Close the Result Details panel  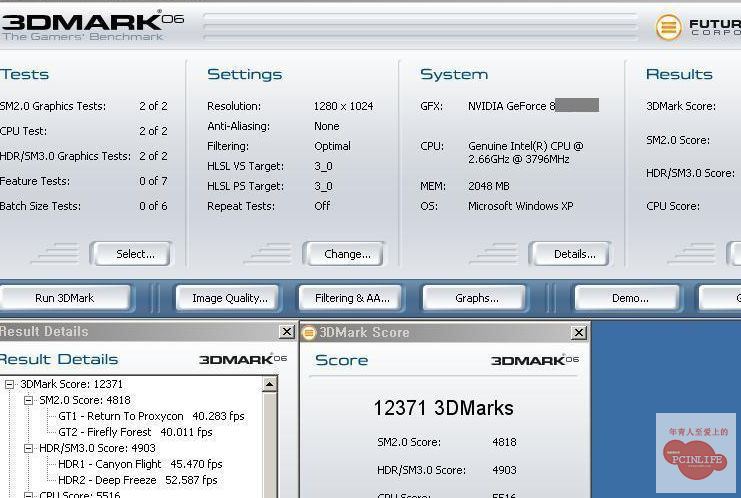tap(287, 332)
